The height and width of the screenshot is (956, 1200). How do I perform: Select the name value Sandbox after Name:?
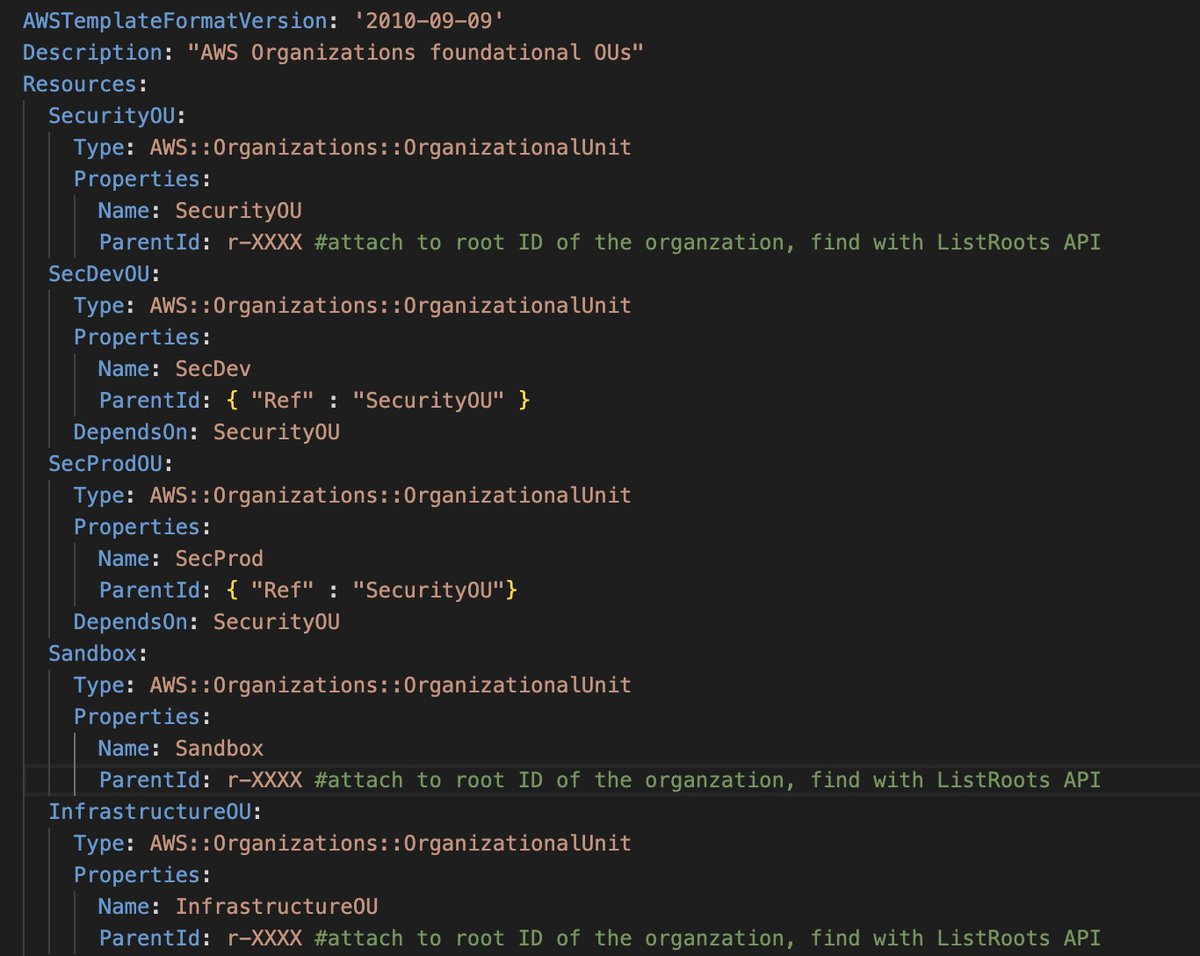(x=219, y=749)
